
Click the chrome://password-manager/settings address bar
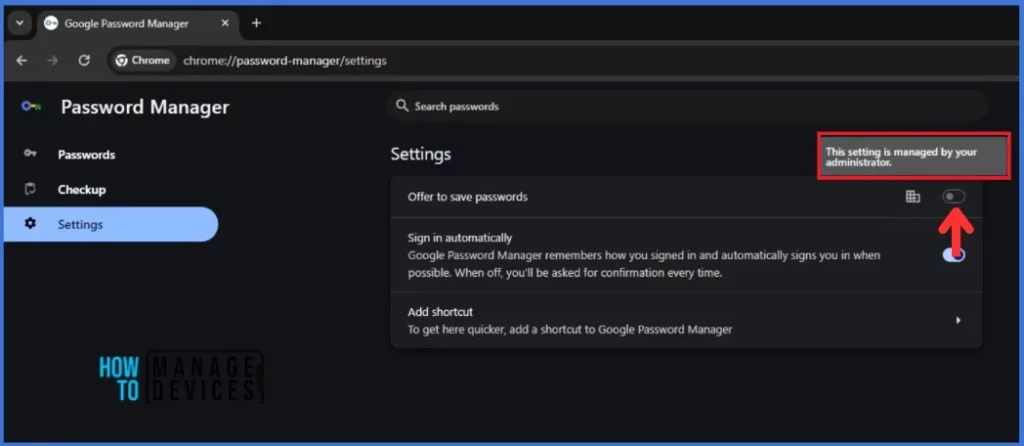click(285, 61)
